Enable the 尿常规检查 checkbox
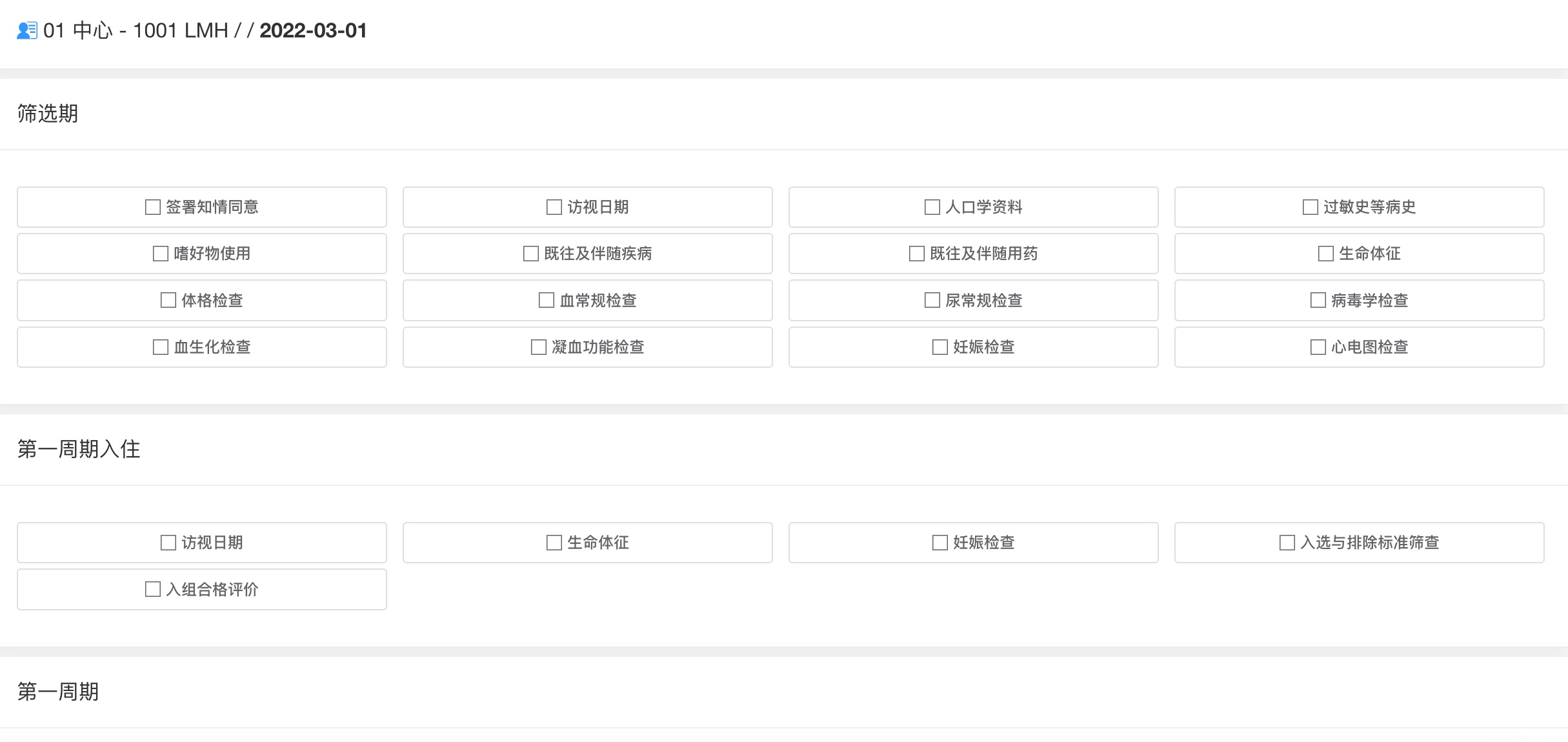The image size is (1568, 742). point(931,300)
